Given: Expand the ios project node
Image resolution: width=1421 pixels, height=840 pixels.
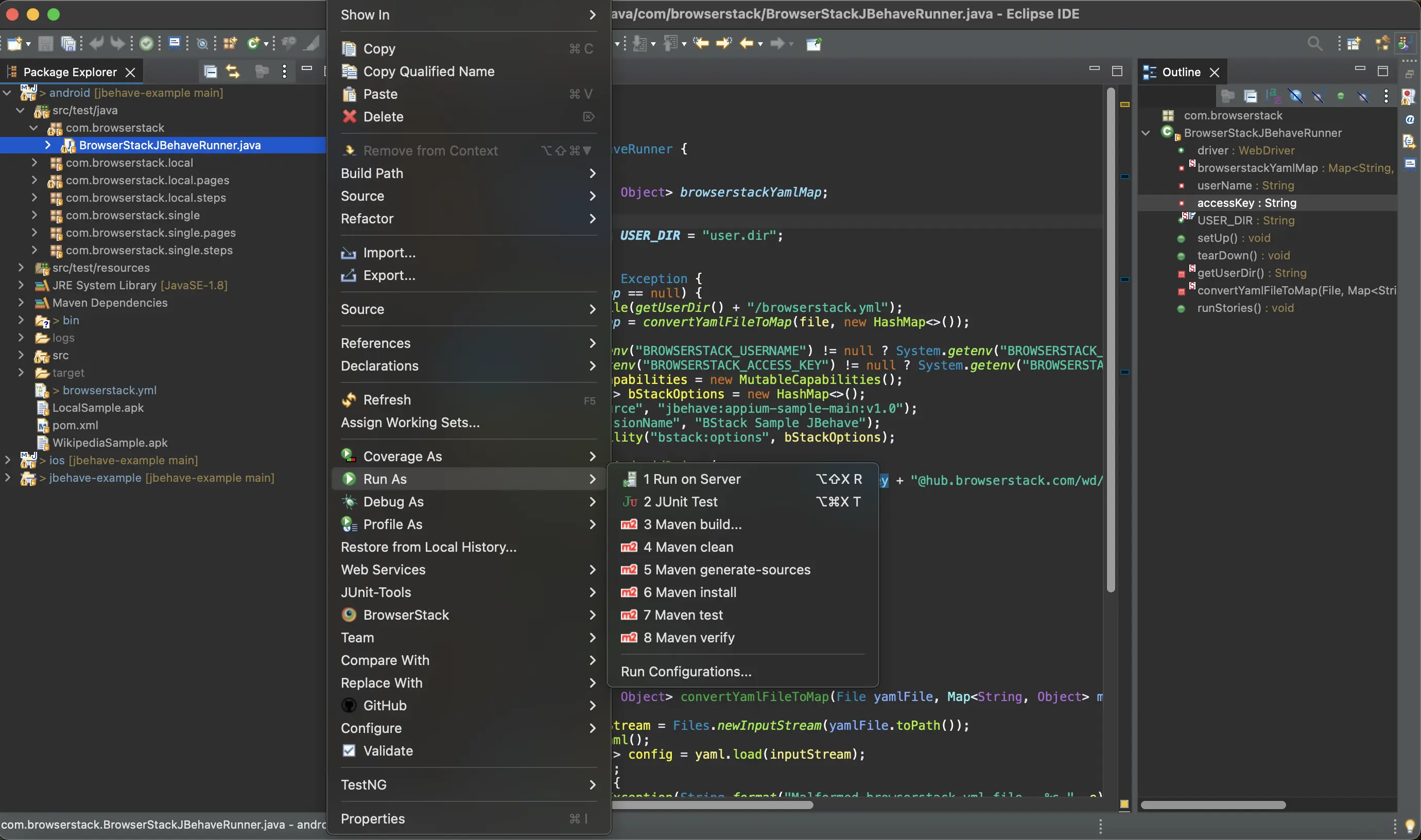Looking at the screenshot, I should click(x=7, y=460).
